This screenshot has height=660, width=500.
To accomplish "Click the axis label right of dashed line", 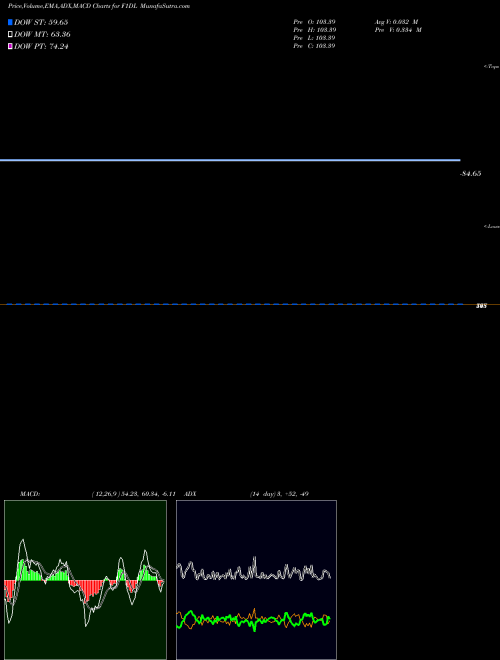I will (x=481, y=306).
